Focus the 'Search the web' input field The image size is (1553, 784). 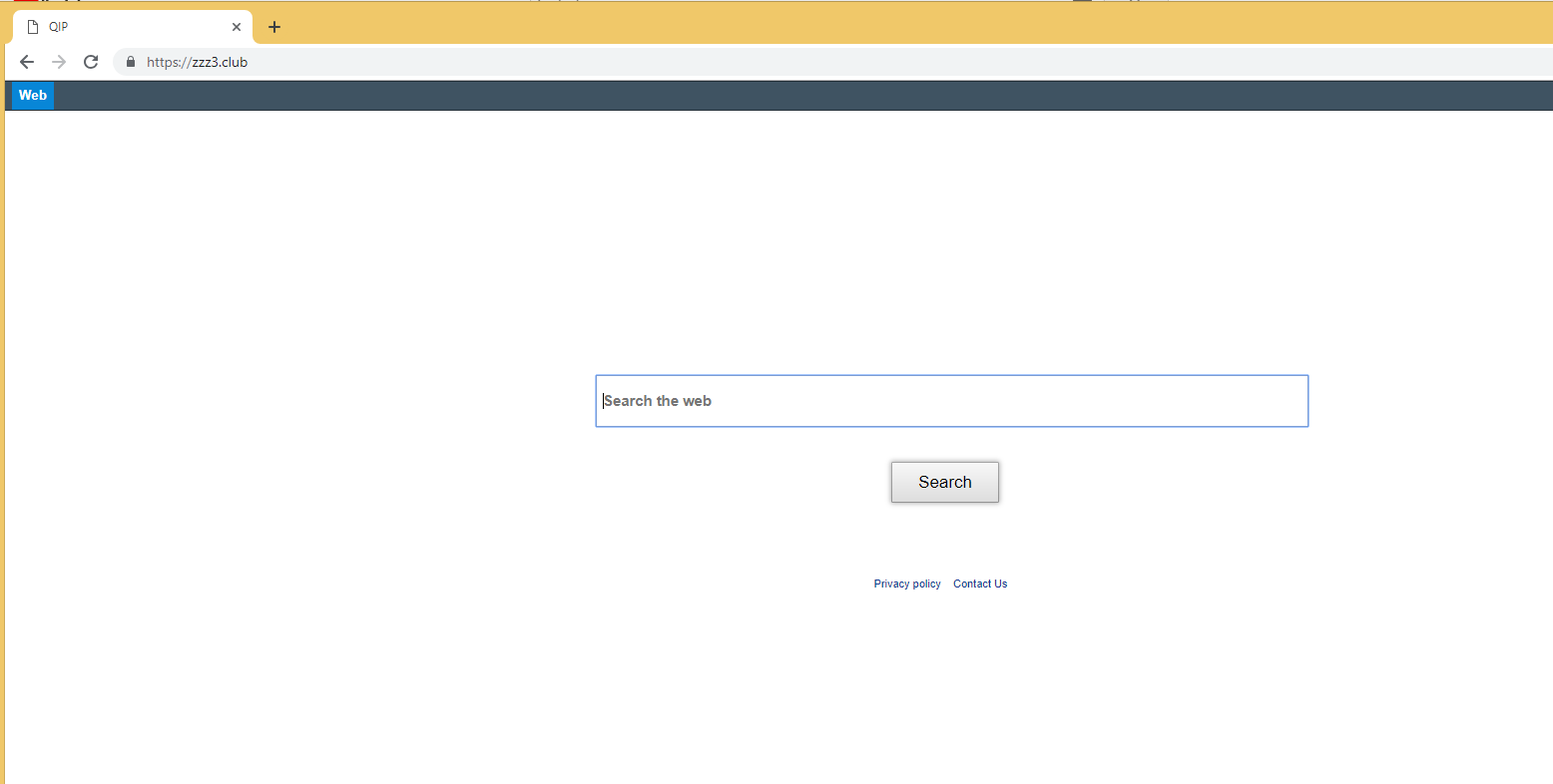pyautogui.click(x=951, y=401)
